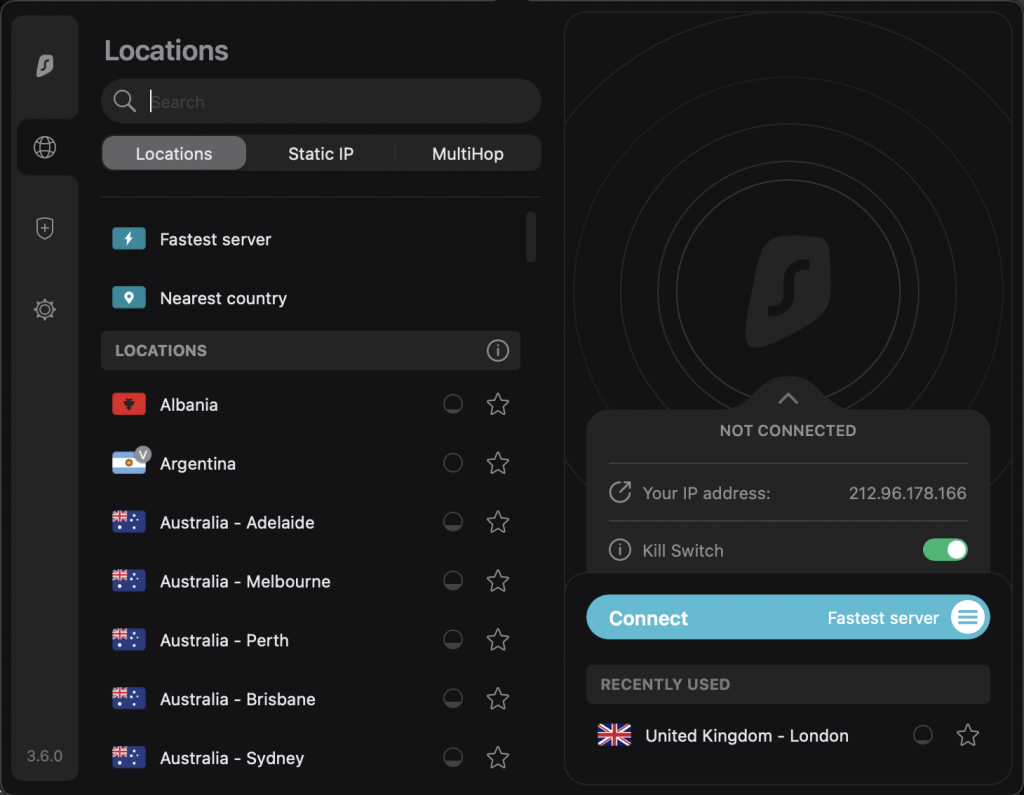Open settings via the gear icon

pos(45,310)
